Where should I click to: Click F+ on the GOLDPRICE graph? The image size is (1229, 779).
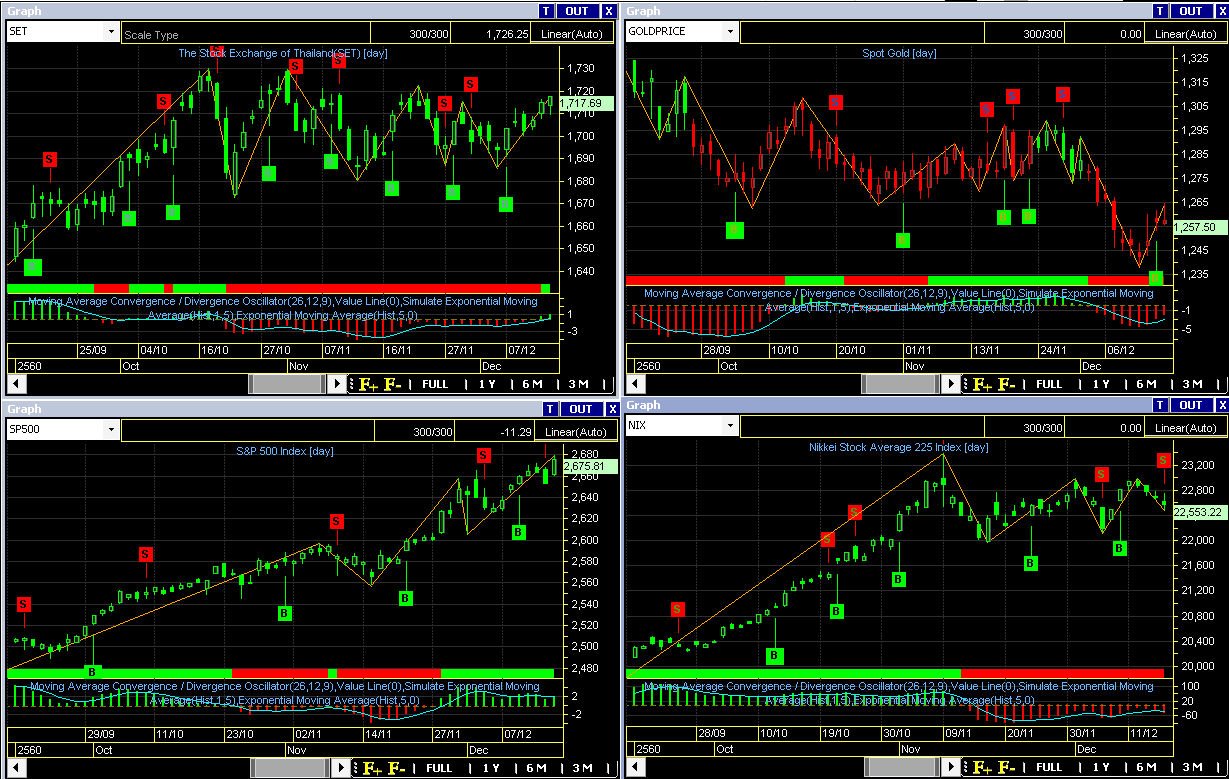pos(983,385)
